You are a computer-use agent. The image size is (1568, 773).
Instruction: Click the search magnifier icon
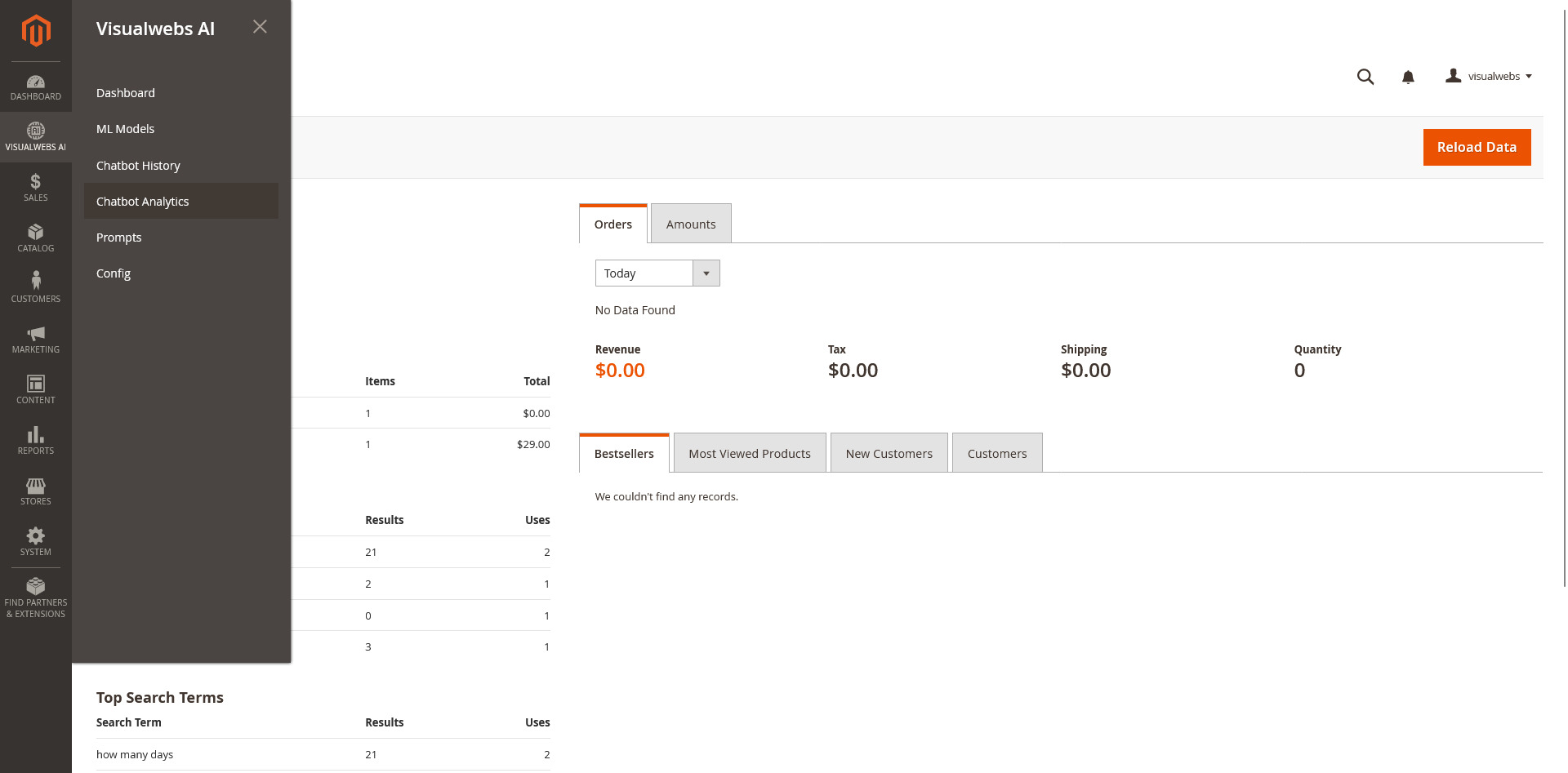pyautogui.click(x=1365, y=77)
